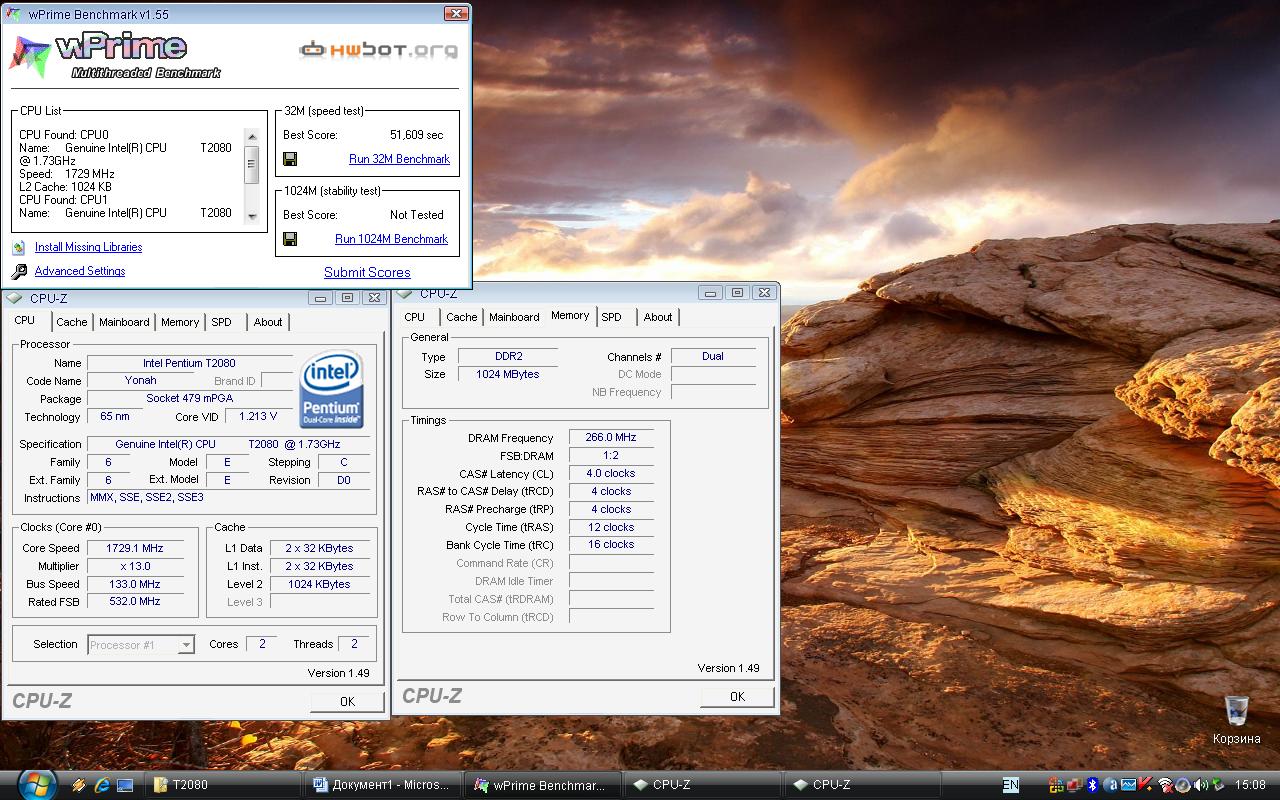
Task: Click the icon beside Install Missing Libraries
Action: pyautogui.click(x=19, y=248)
